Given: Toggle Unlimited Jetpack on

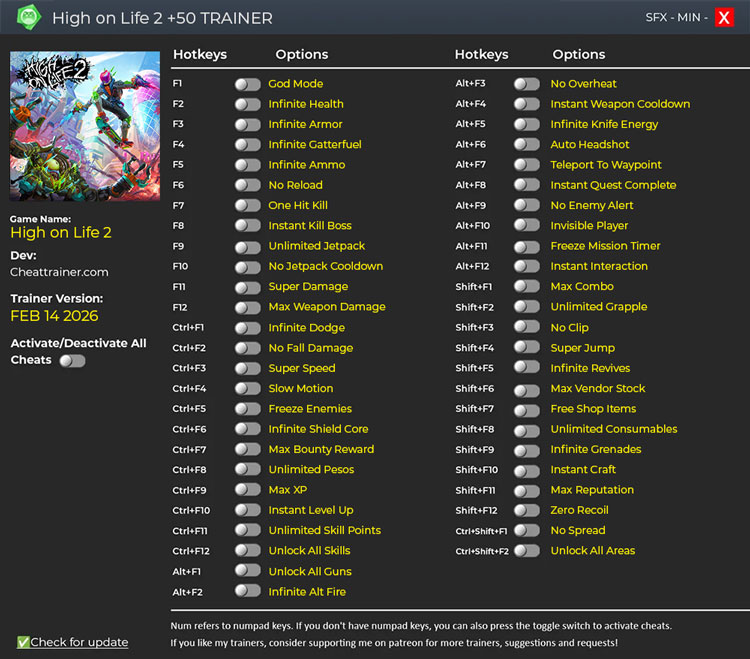Looking at the screenshot, I should click(x=247, y=246).
